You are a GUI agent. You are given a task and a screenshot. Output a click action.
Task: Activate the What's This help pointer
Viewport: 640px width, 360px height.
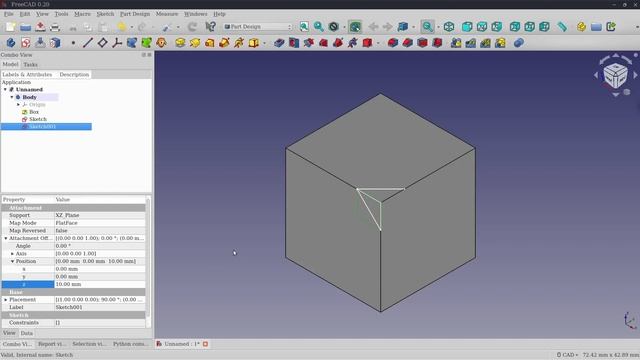tap(210, 27)
